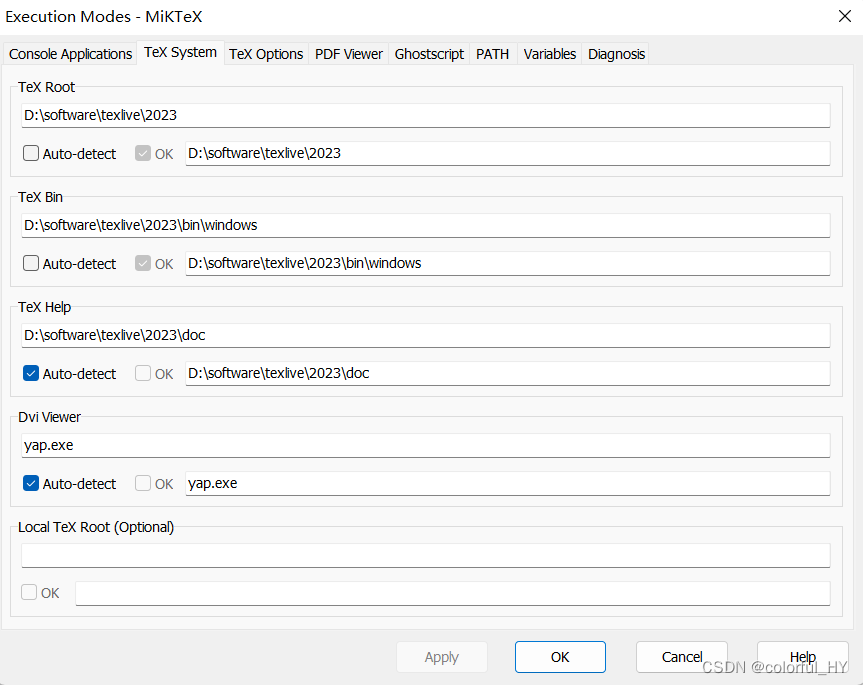Select the Variables tab
The width and height of the screenshot is (863, 685).
pos(549,54)
